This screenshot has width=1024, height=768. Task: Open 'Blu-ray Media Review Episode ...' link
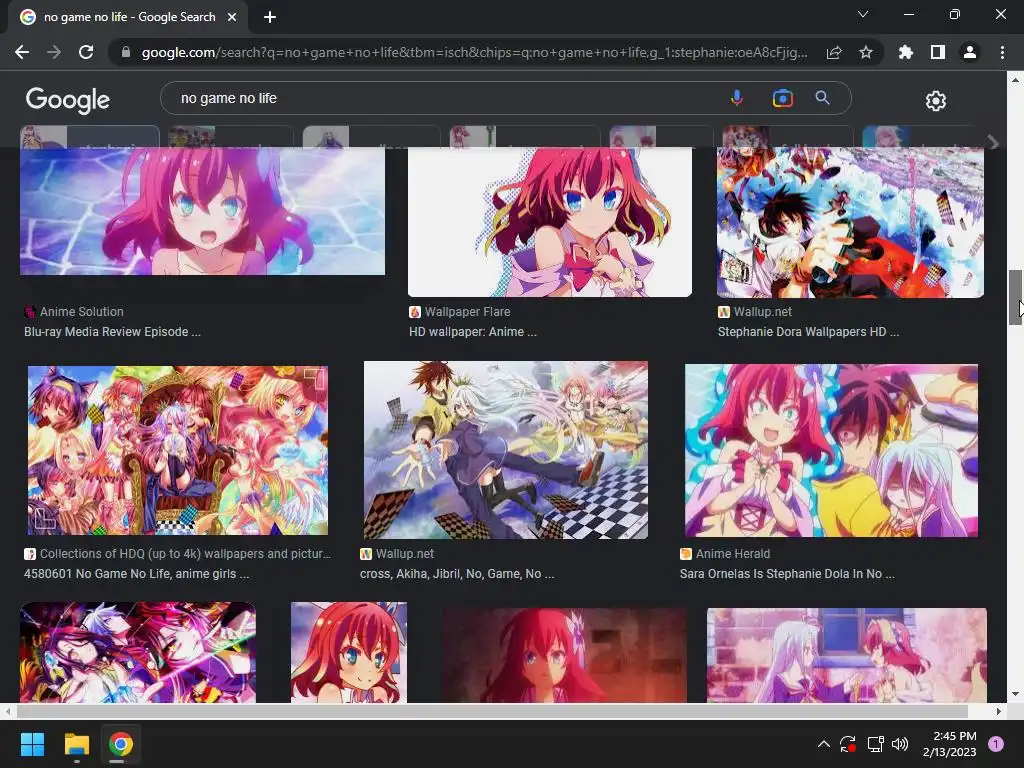(112, 332)
